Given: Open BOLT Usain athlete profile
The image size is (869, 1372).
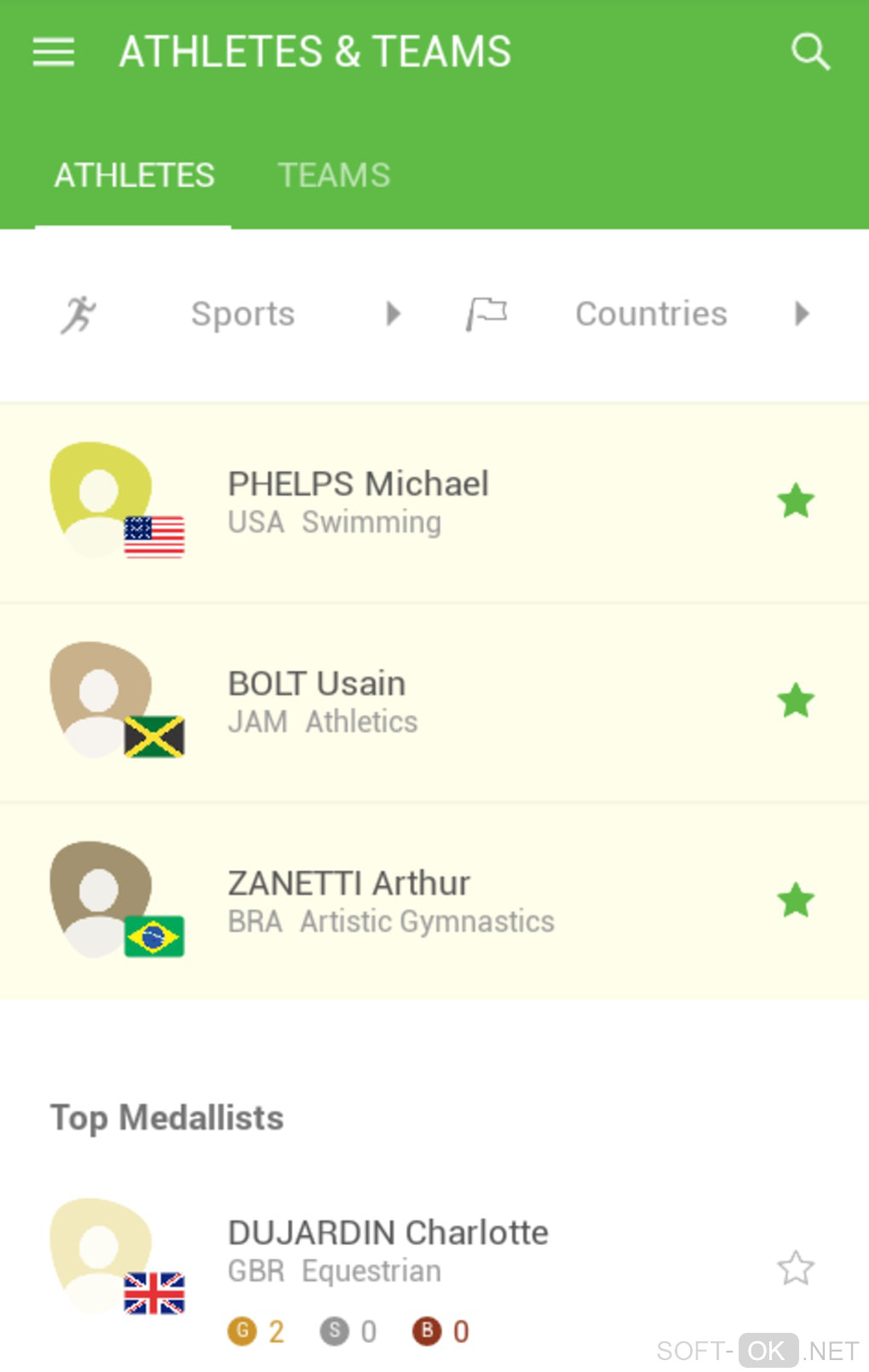Looking at the screenshot, I should [317, 684].
